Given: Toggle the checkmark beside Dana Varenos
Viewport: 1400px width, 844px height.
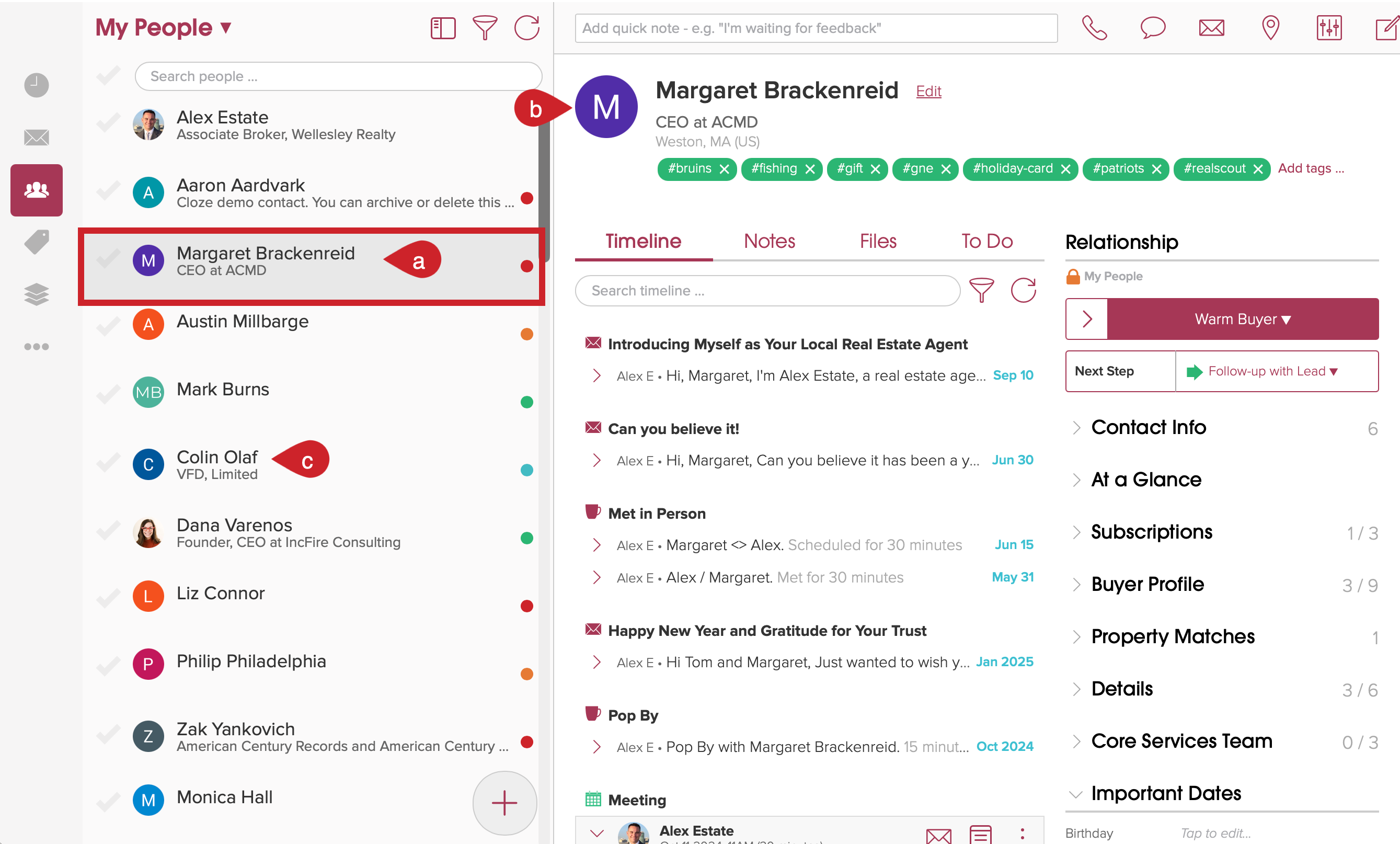Looking at the screenshot, I should pyautogui.click(x=108, y=531).
